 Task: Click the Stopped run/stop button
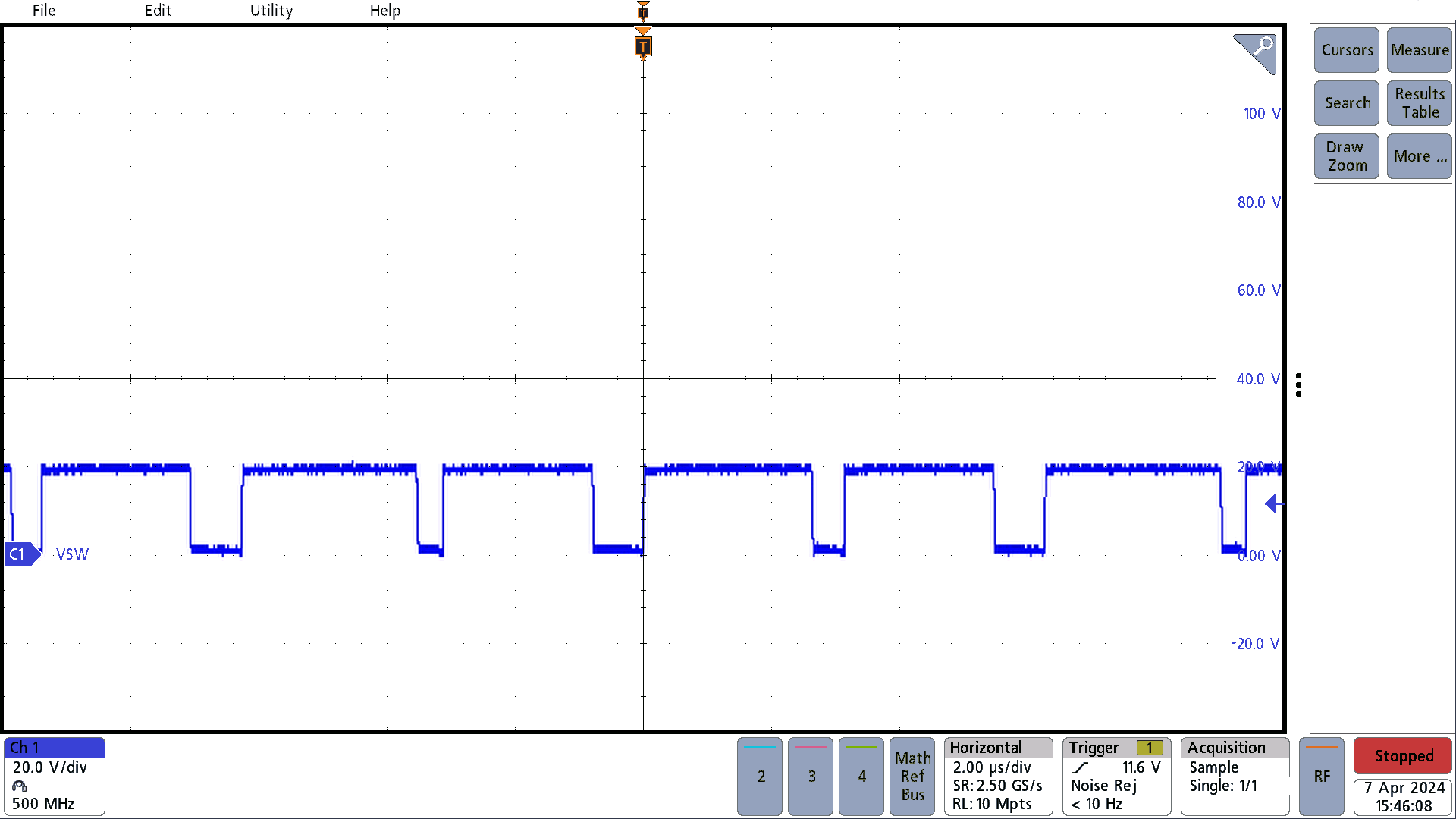[x=1403, y=756]
